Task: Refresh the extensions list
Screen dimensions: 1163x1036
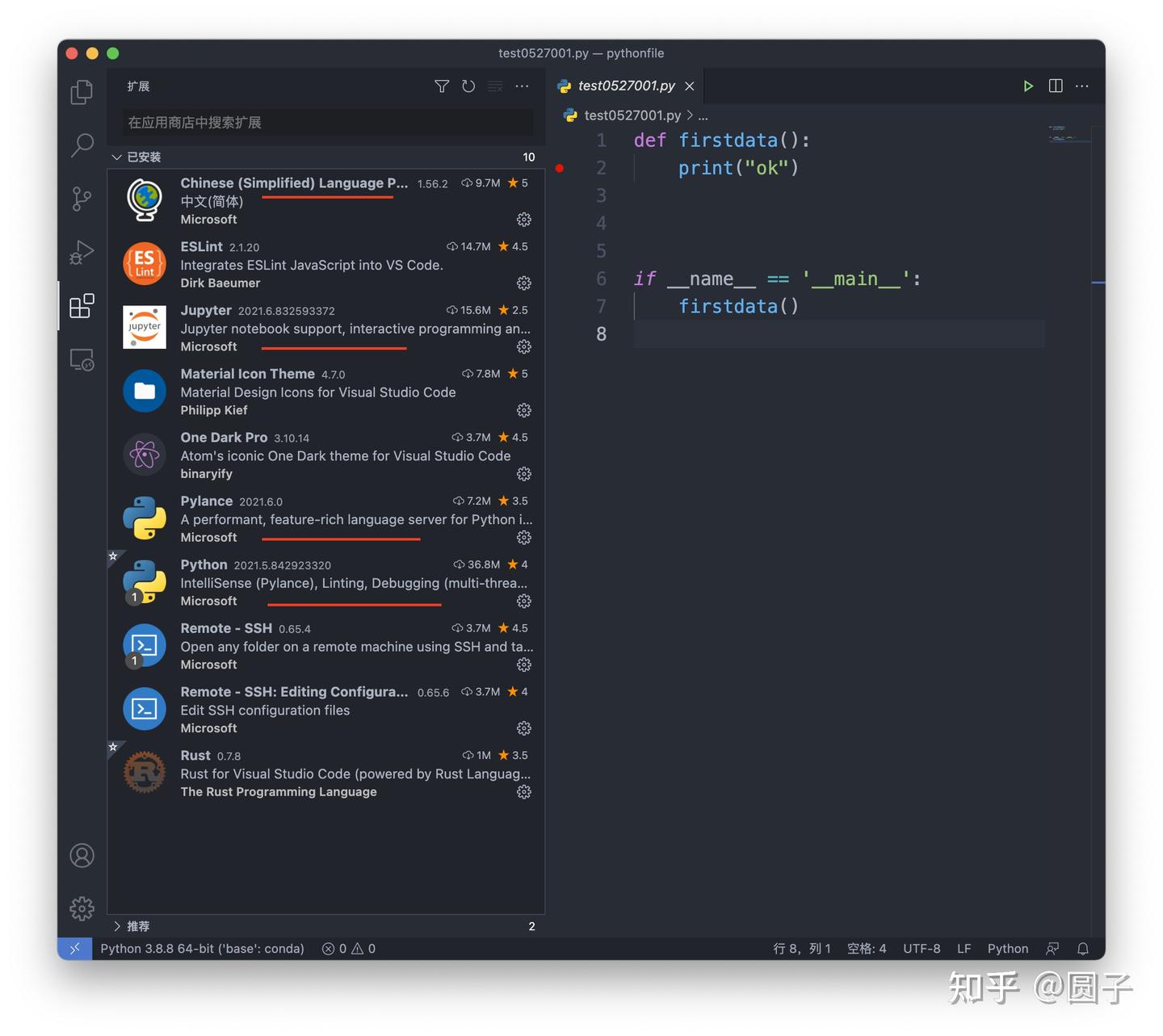Action: (x=468, y=86)
